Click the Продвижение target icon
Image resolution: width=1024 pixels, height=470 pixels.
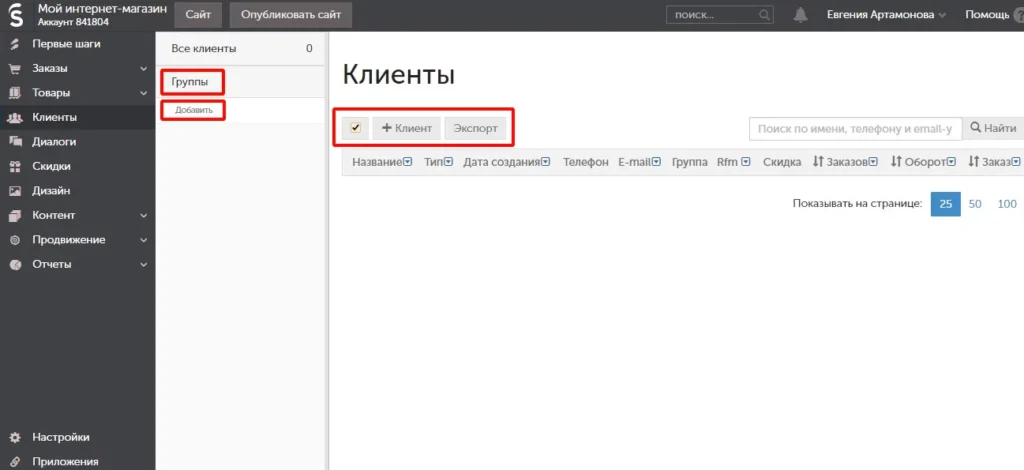[x=14, y=240]
